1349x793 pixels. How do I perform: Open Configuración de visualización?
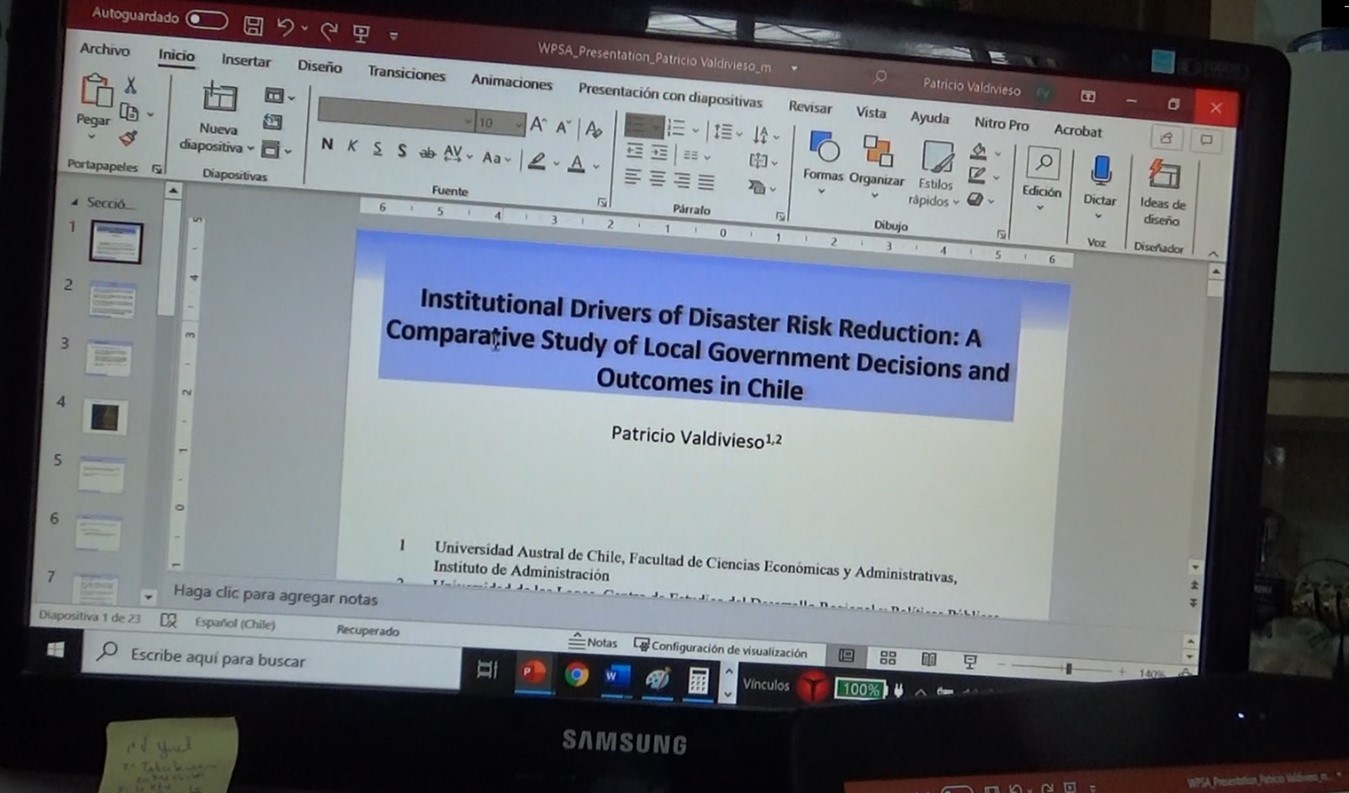721,650
